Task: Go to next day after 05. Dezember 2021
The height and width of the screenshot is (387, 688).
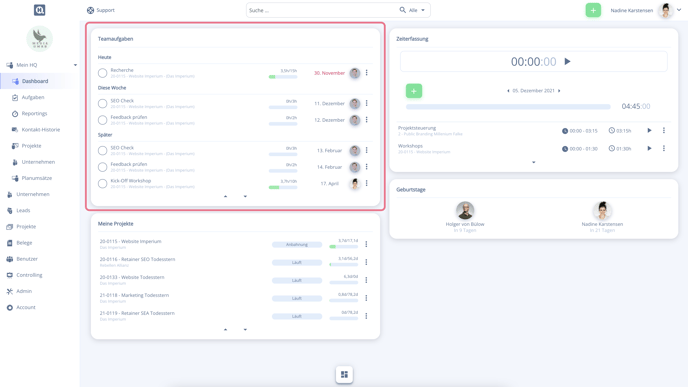Action: 559,91
